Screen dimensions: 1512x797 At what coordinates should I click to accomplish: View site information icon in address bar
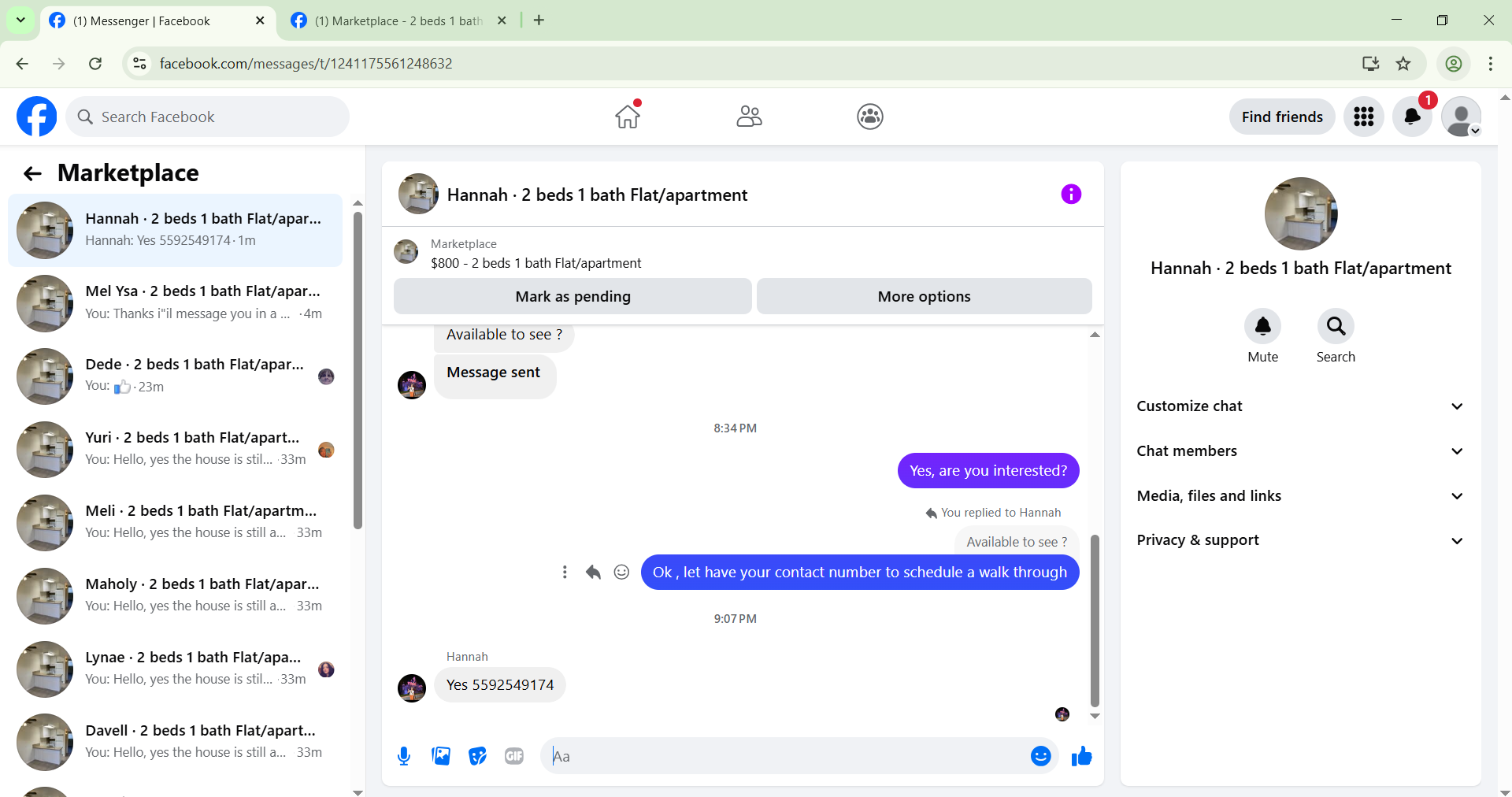click(139, 64)
